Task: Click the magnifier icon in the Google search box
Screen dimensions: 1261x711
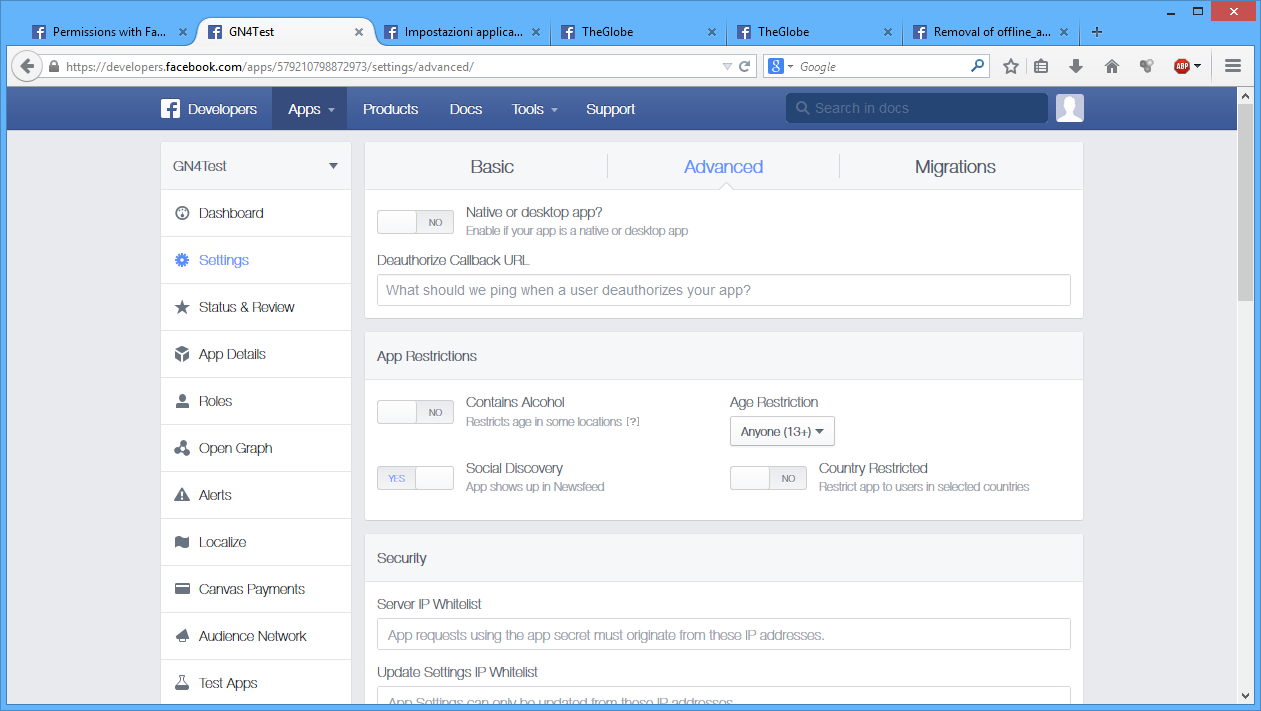Action: [978, 66]
